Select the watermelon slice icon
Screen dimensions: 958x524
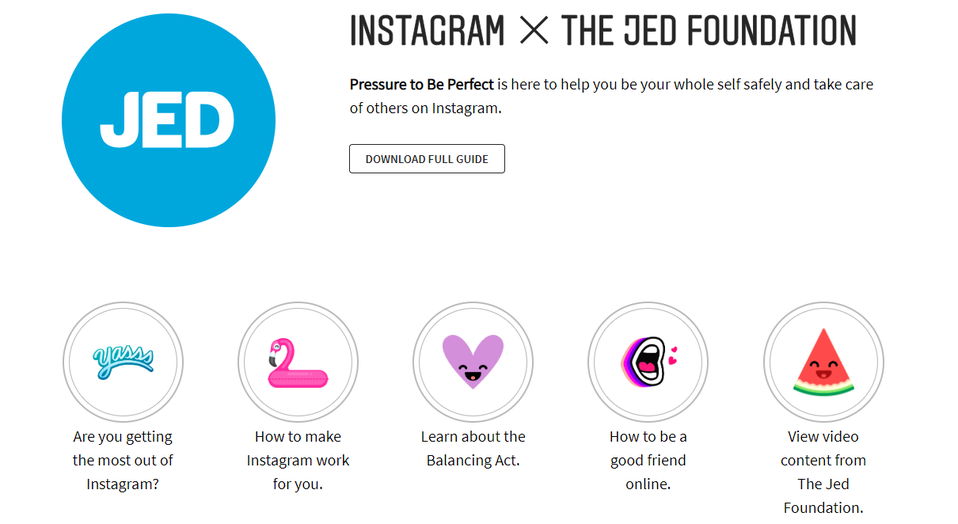824,362
